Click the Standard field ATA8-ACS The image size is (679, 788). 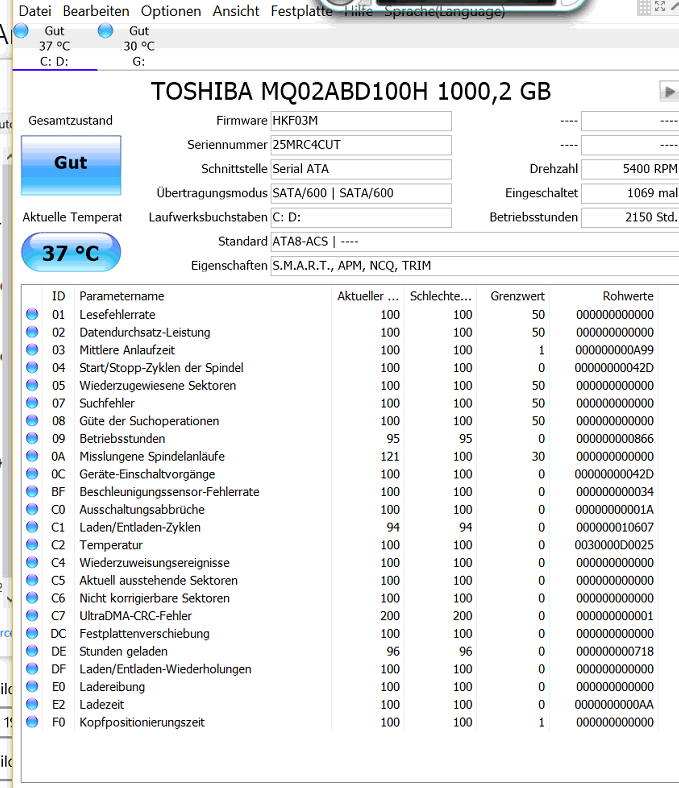tap(474, 242)
